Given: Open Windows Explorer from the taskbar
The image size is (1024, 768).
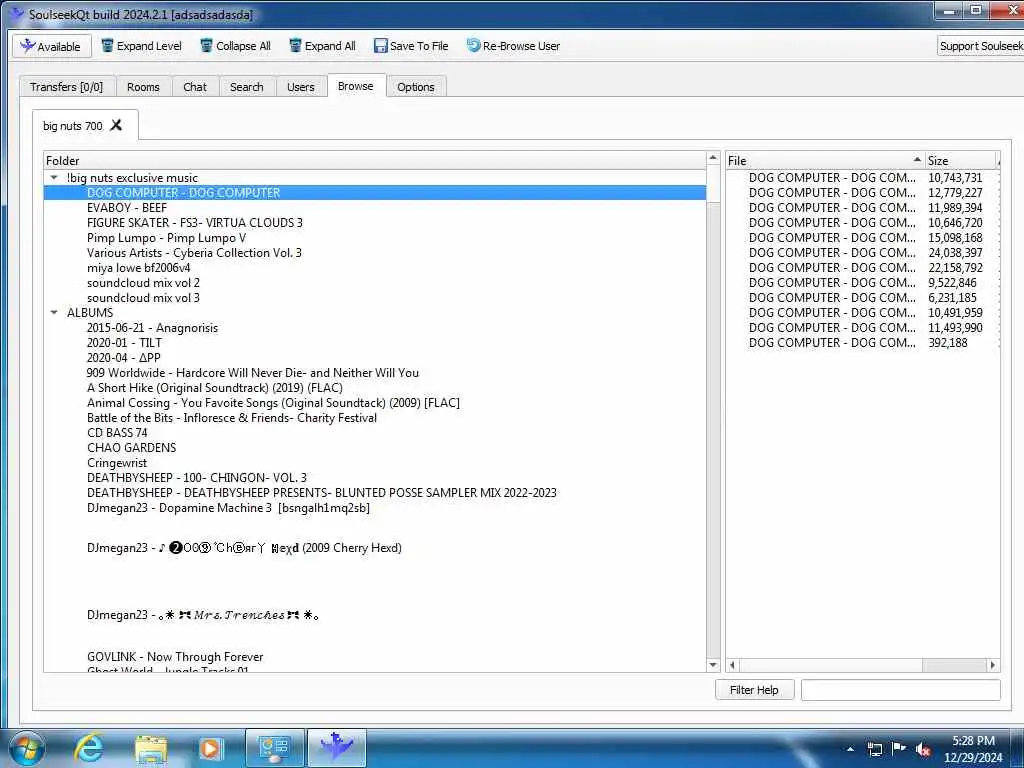Looking at the screenshot, I should pos(152,748).
